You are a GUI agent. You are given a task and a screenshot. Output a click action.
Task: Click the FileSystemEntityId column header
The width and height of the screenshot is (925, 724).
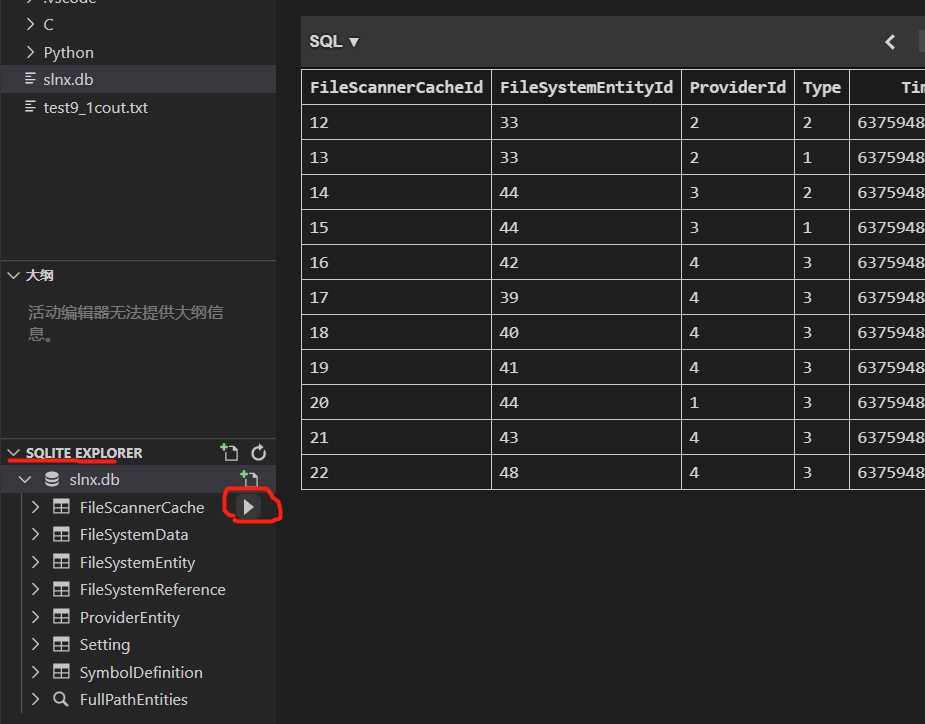[x=586, y=87]
